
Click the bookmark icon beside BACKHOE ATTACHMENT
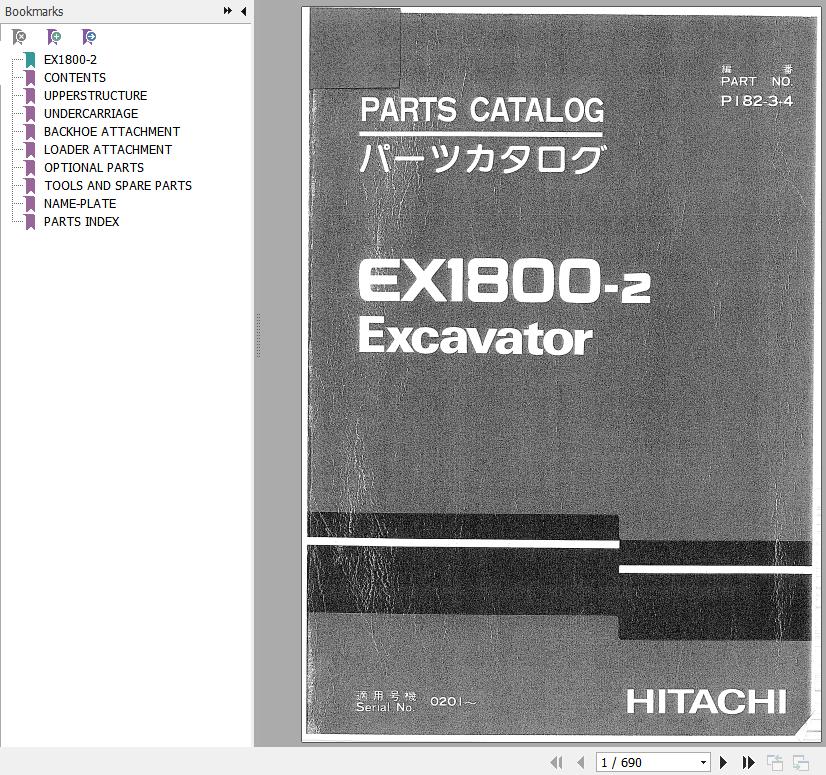(x=30, y=132)
